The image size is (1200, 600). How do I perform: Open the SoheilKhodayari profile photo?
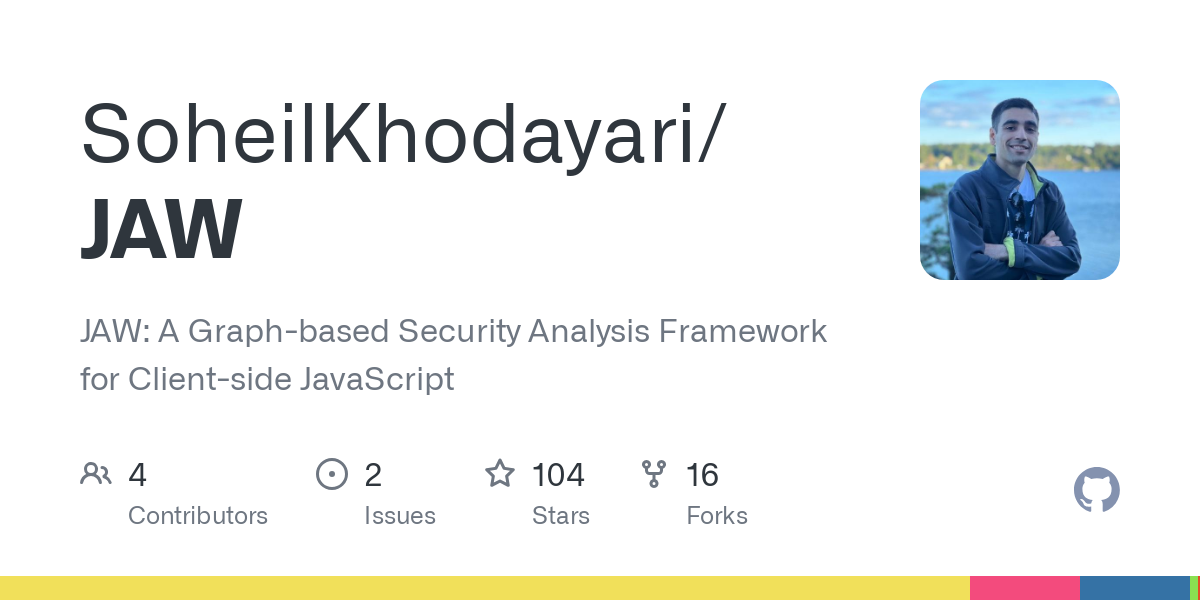pyautogui.click(x=1019, y=180)
